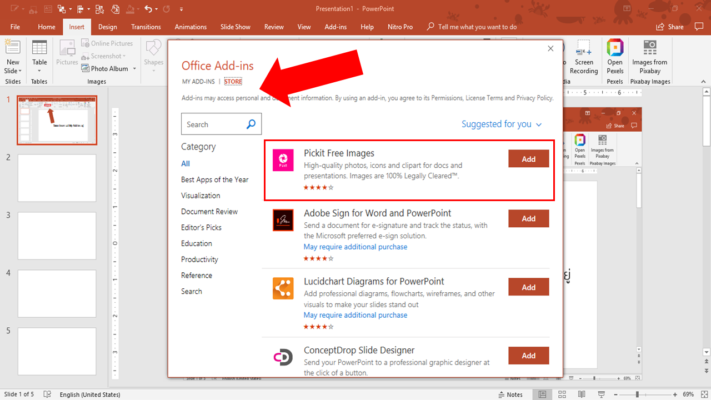This screenshot has width=711, height=400.
Task: Click the Pictures icon in ribbon
Action: point(67,49)
